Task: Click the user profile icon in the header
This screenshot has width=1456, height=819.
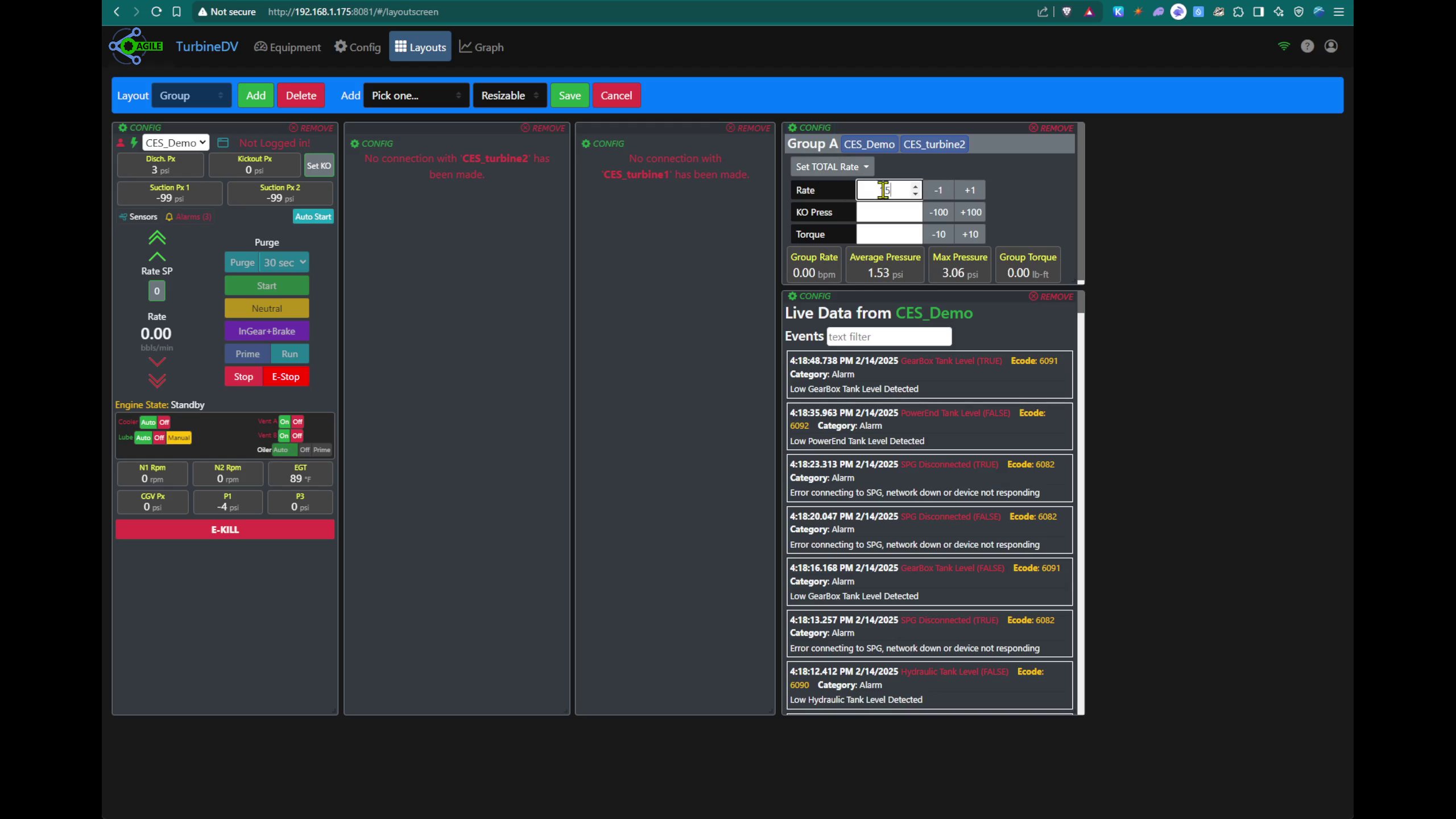Action: click(1331, 46)
